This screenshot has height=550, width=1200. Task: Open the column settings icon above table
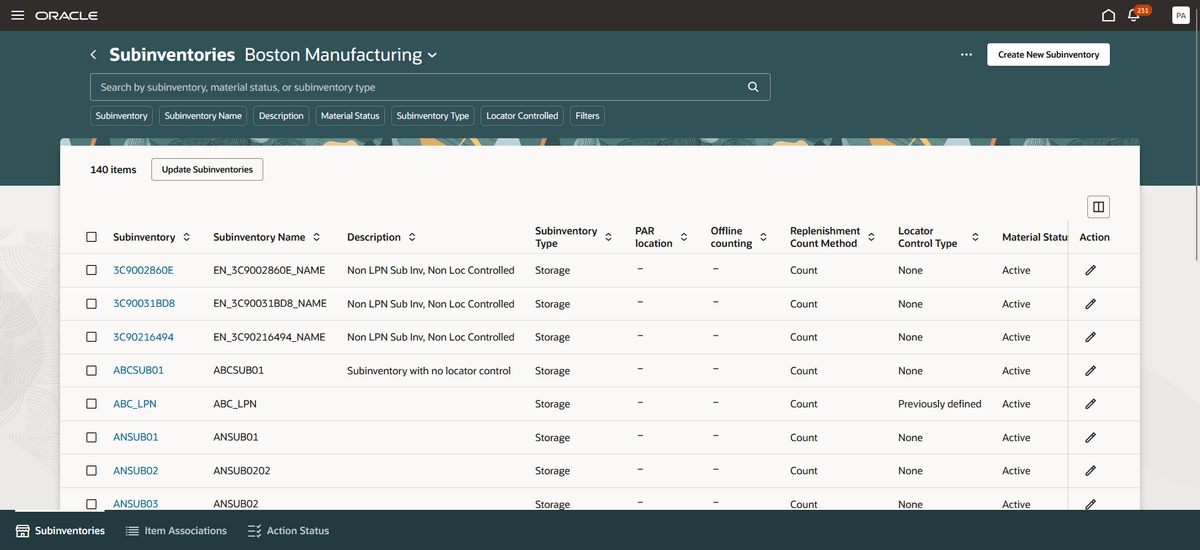[1098, 207]
